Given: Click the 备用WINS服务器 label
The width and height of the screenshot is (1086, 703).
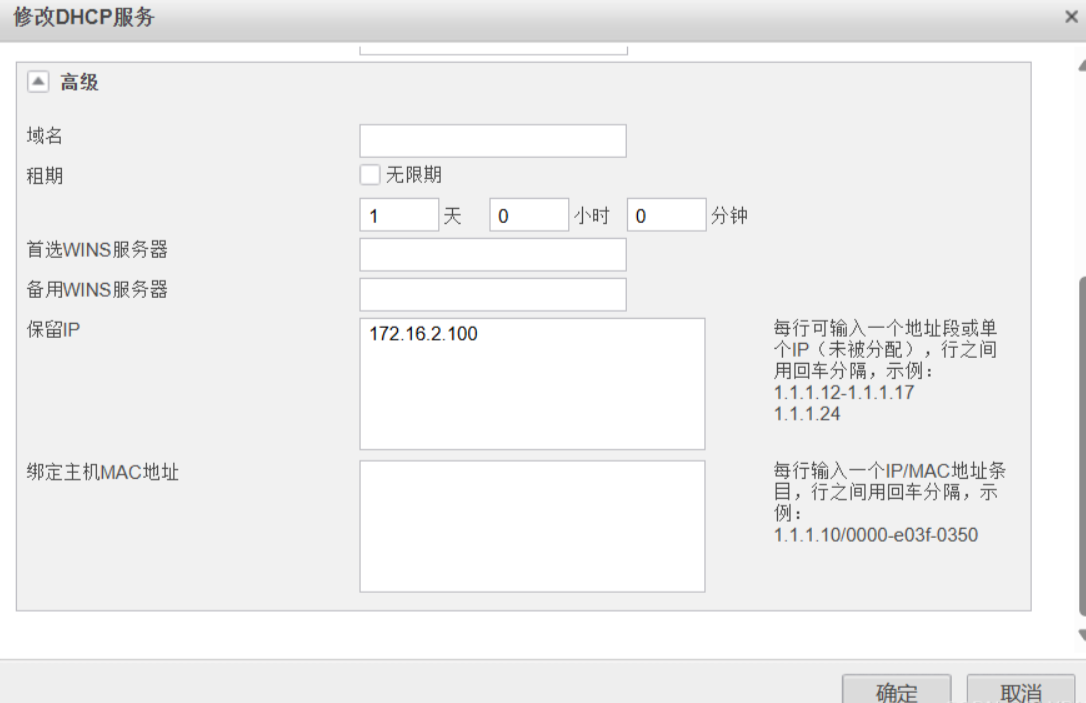Looking at the screenshot, I should click(97, 290).
